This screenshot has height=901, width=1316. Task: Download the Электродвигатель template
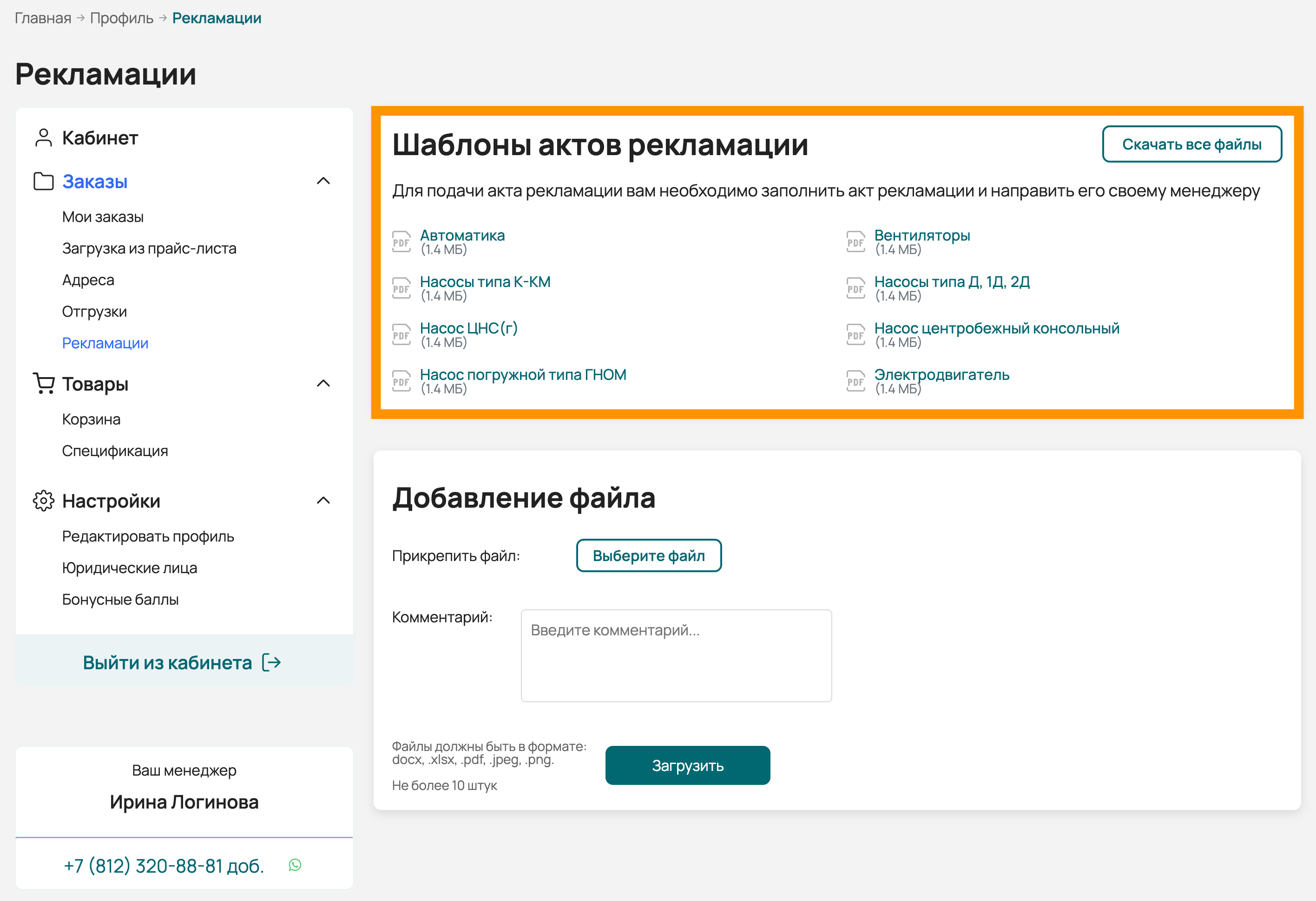(x=942, y=375)
